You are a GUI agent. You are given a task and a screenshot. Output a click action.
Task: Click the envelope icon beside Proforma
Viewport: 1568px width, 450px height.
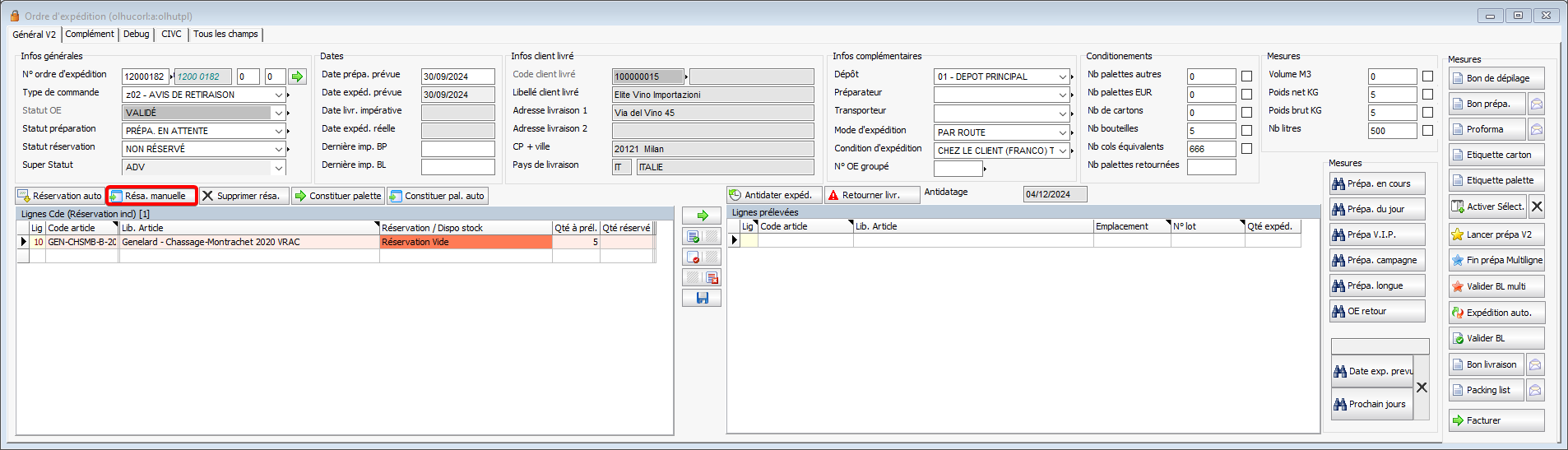tap(1536, 129)
